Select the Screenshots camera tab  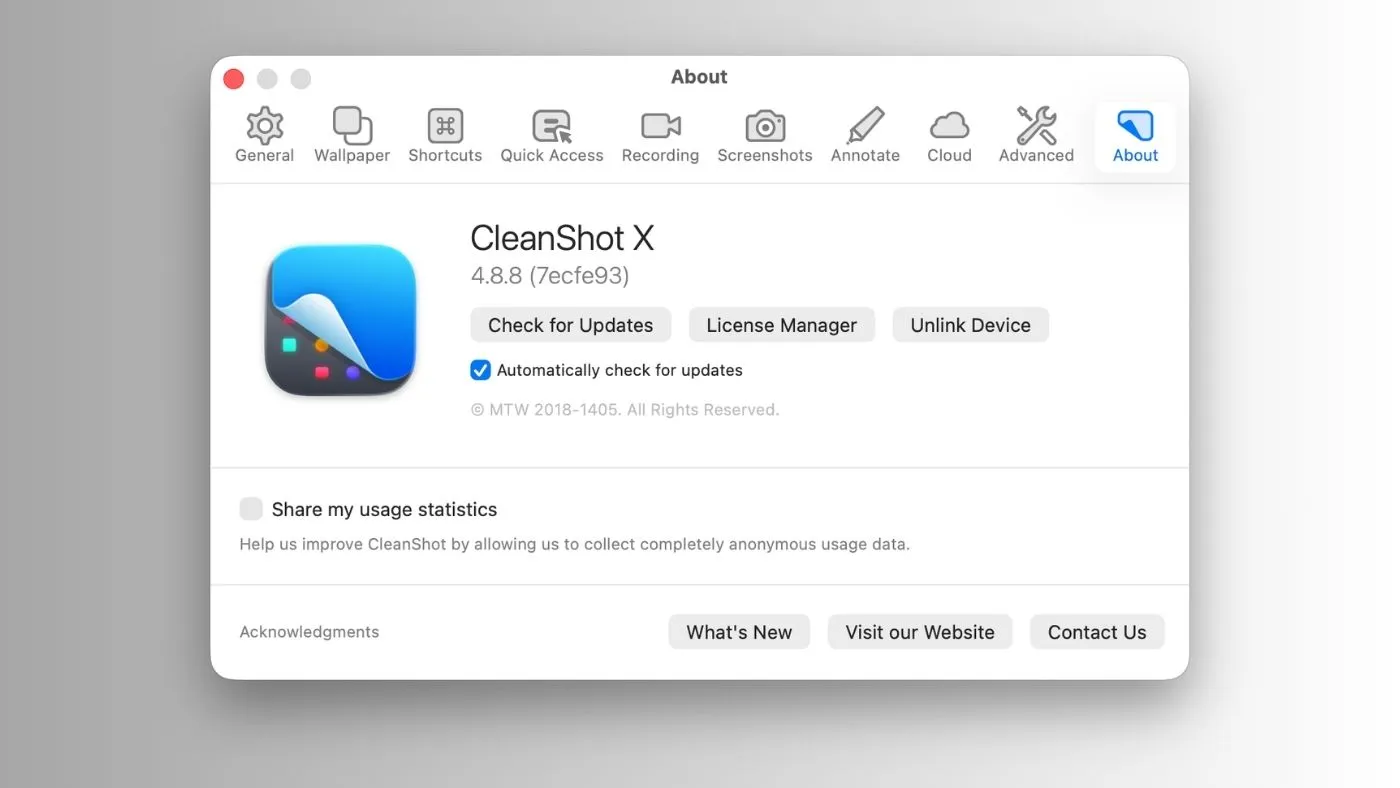pyautogui.click(x=765, y=136)
